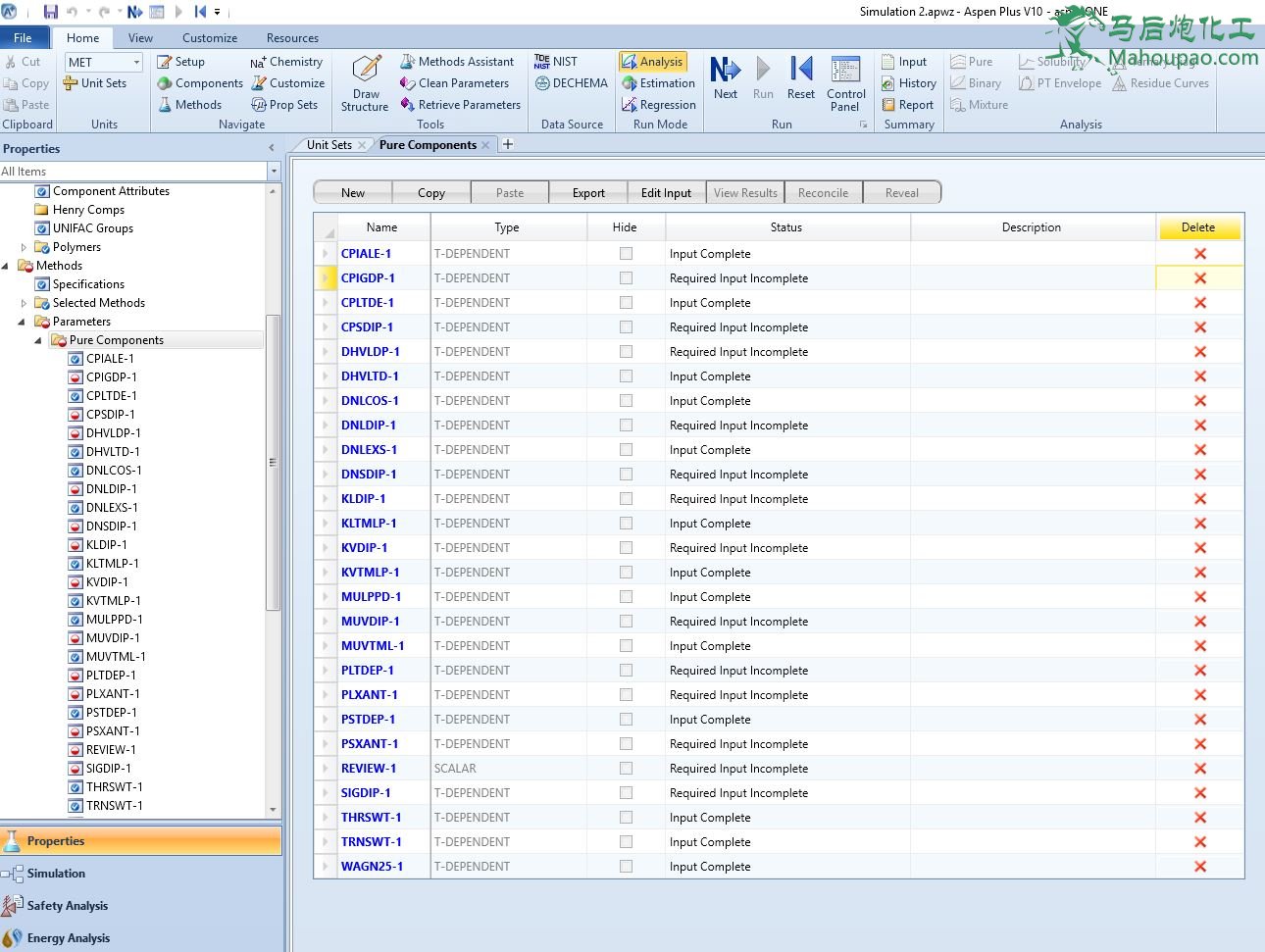Delete CPIALE-1 with red X
The width and height of the screenshot is (1265, 952).
1199,254
